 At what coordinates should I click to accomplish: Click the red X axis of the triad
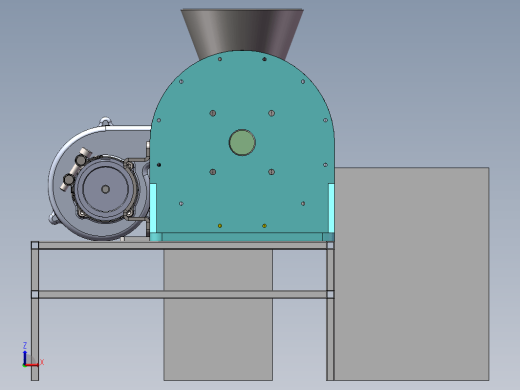(33, 365)
